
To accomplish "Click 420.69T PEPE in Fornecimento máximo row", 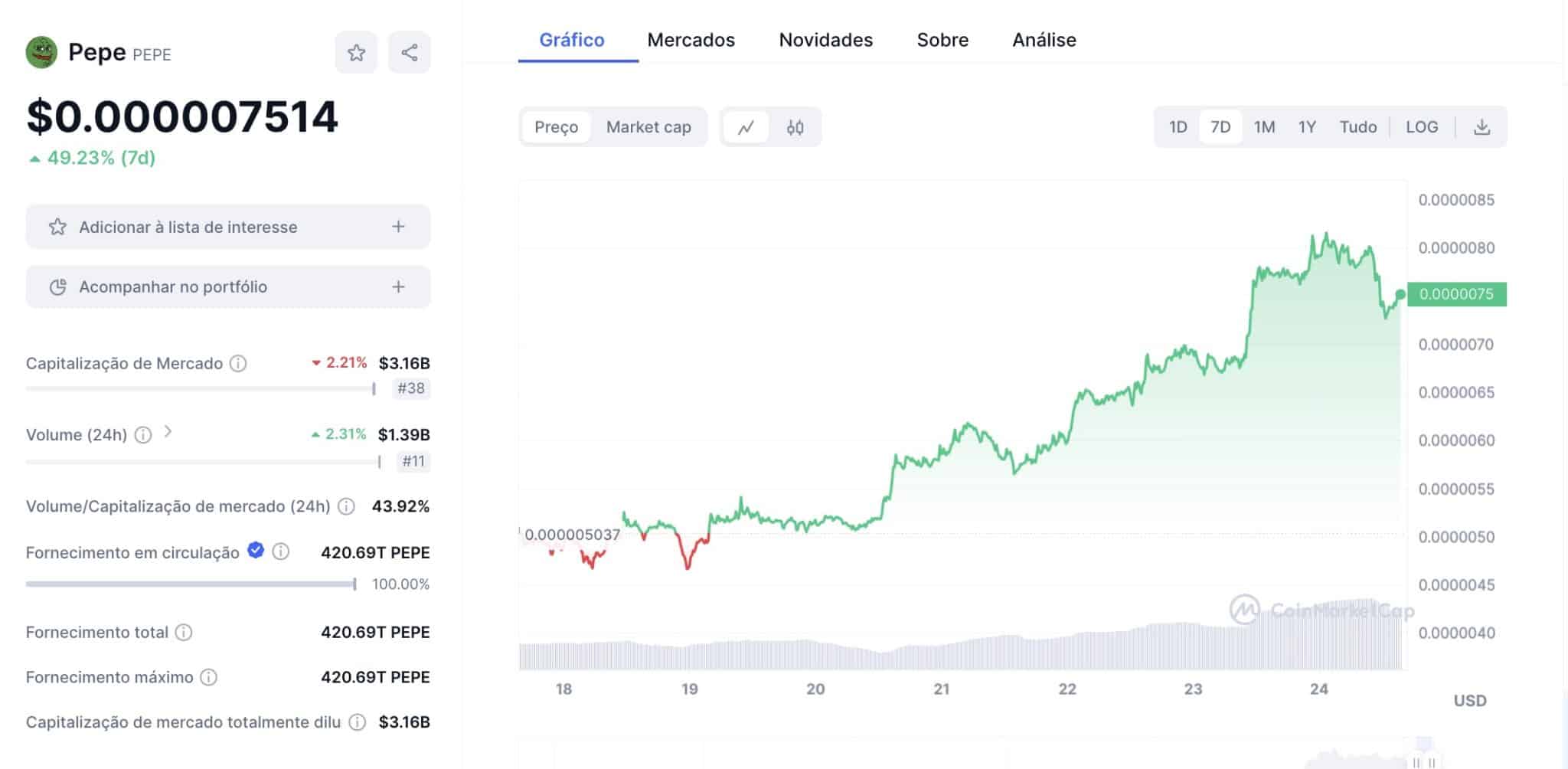I will (x=375, y=677).
